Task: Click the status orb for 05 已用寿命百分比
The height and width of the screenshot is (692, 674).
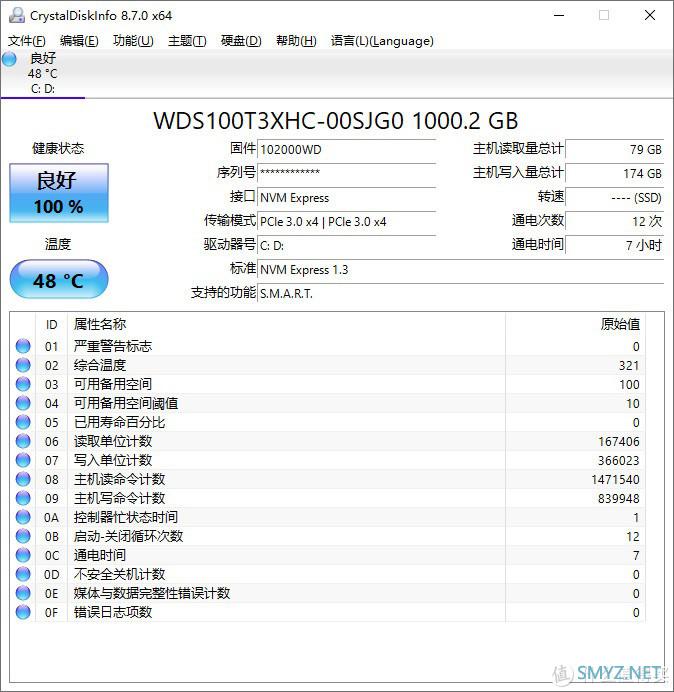Action: point(23,422)
